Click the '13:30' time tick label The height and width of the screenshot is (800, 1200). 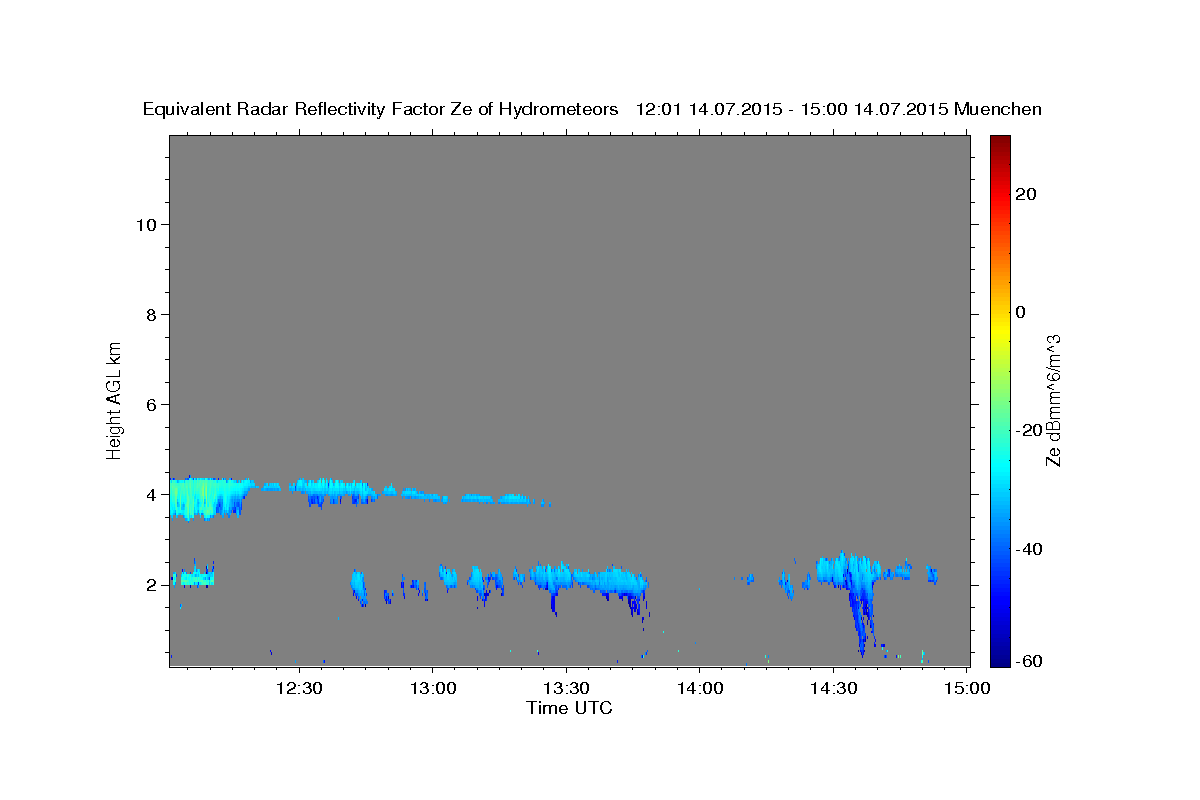point(566,689)
